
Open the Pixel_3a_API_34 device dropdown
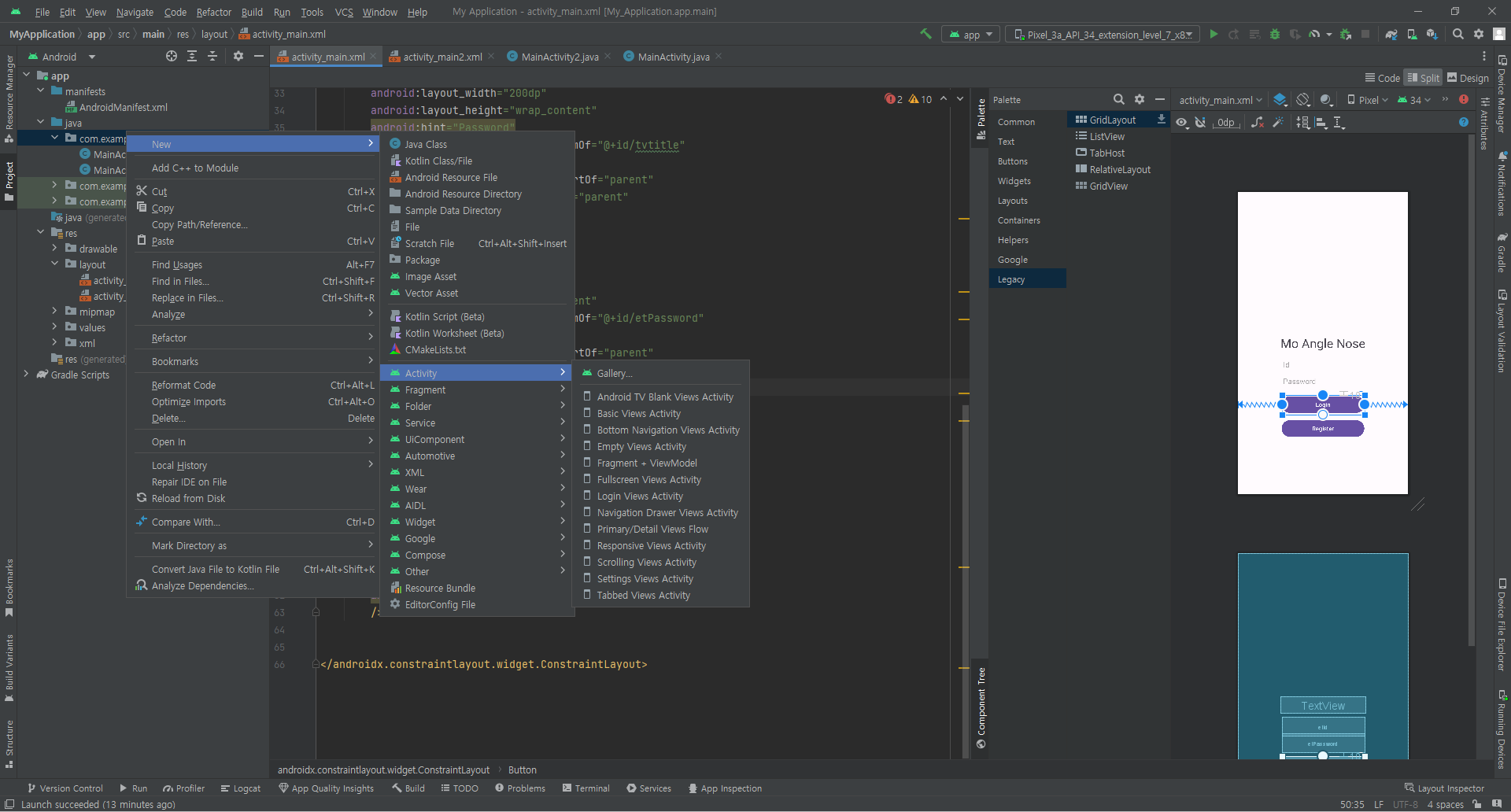click(x=1103, y=35)
